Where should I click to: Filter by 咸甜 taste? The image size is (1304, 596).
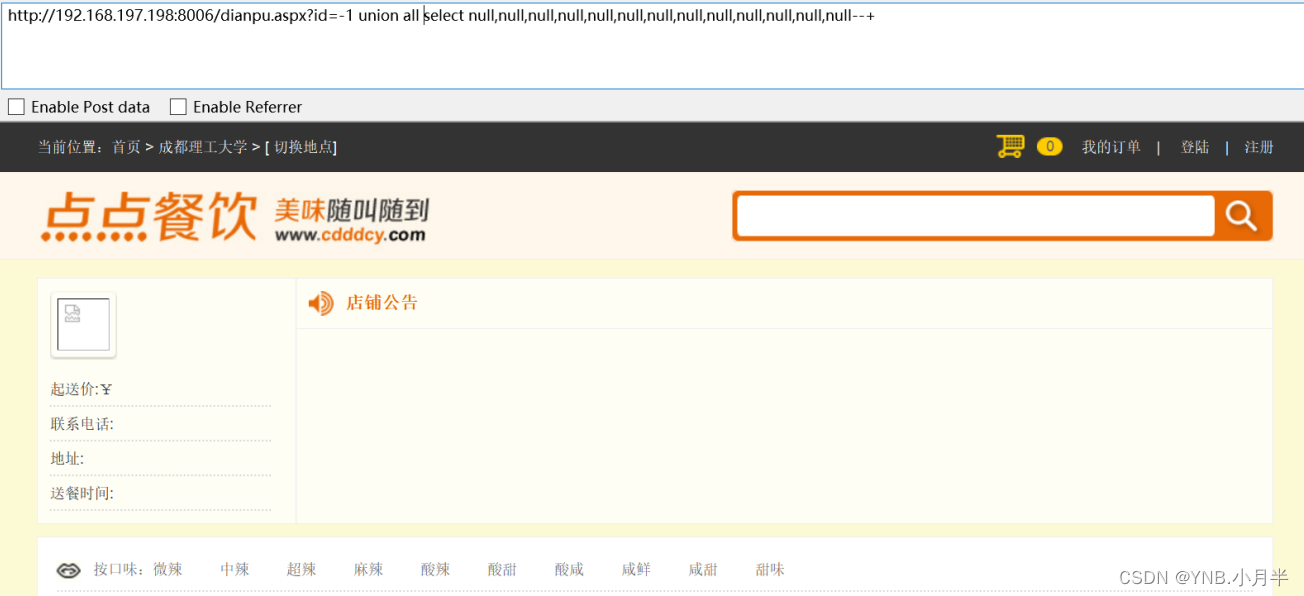tap(704, 569)
